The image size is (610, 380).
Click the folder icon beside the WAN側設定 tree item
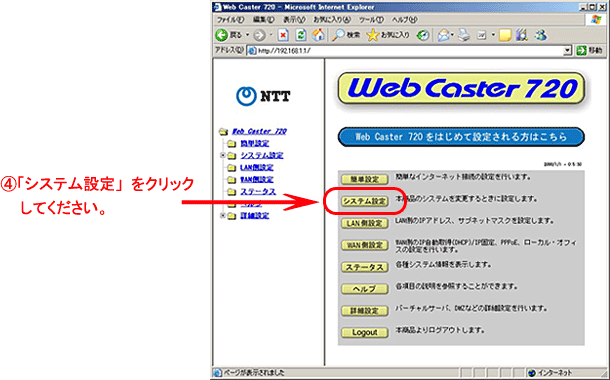[231, 180]
